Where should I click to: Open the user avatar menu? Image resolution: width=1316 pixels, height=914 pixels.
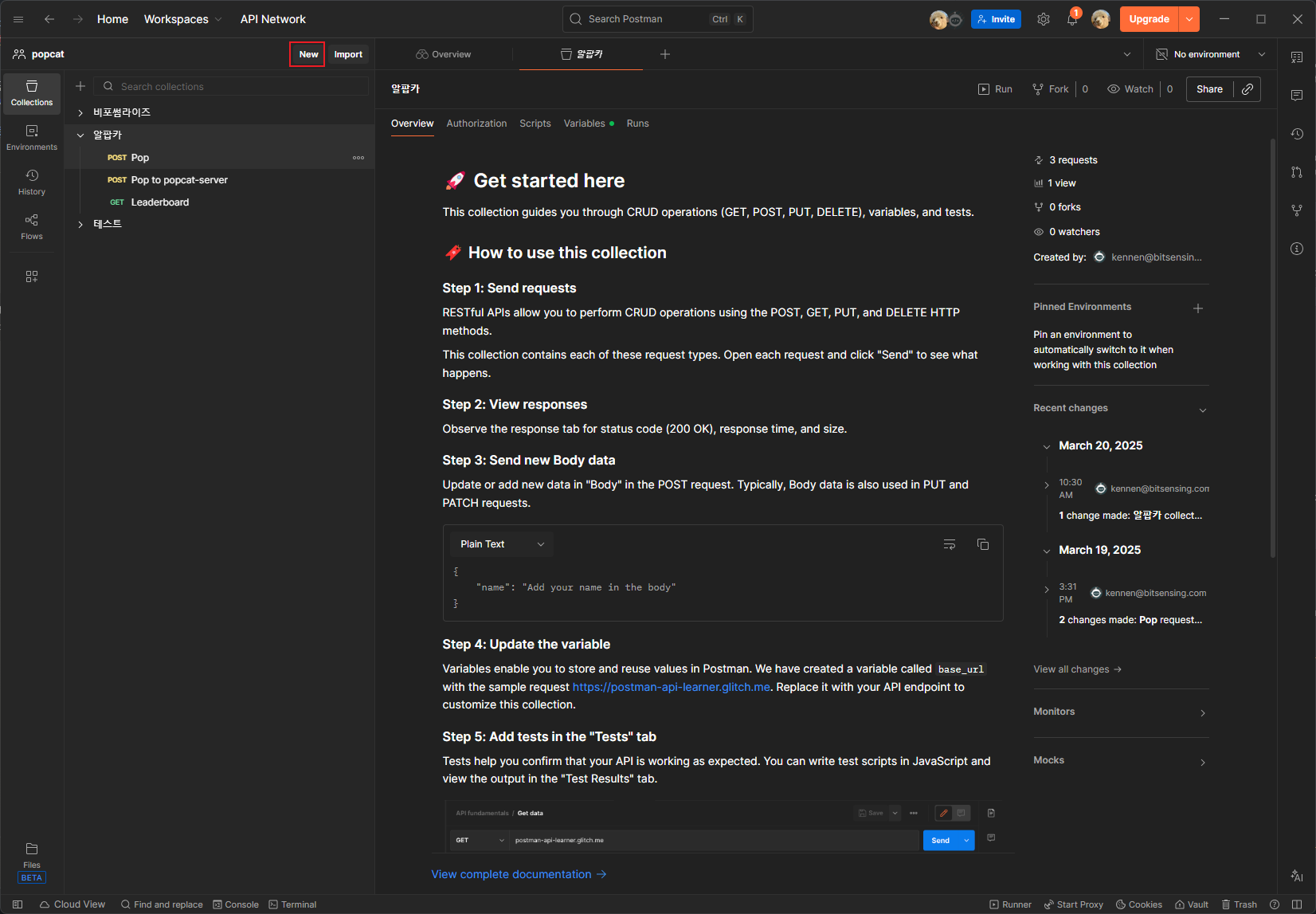pos(1101,19)
